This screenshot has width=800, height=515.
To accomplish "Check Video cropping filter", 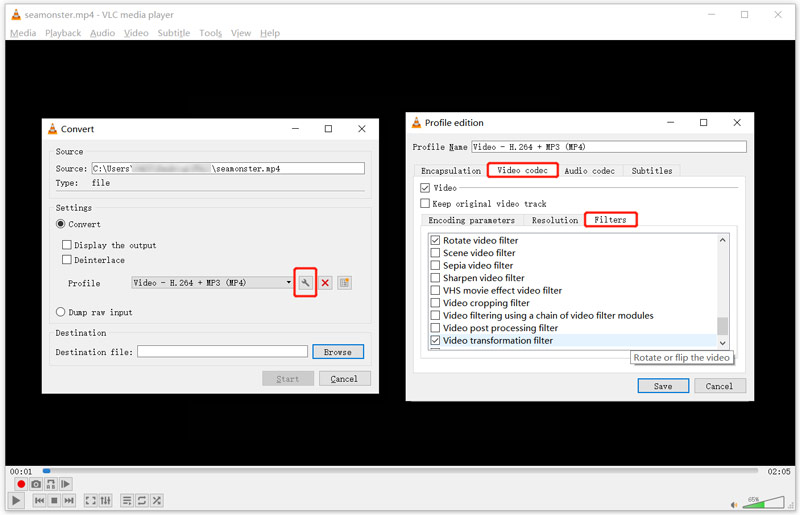I will point(435,303).
